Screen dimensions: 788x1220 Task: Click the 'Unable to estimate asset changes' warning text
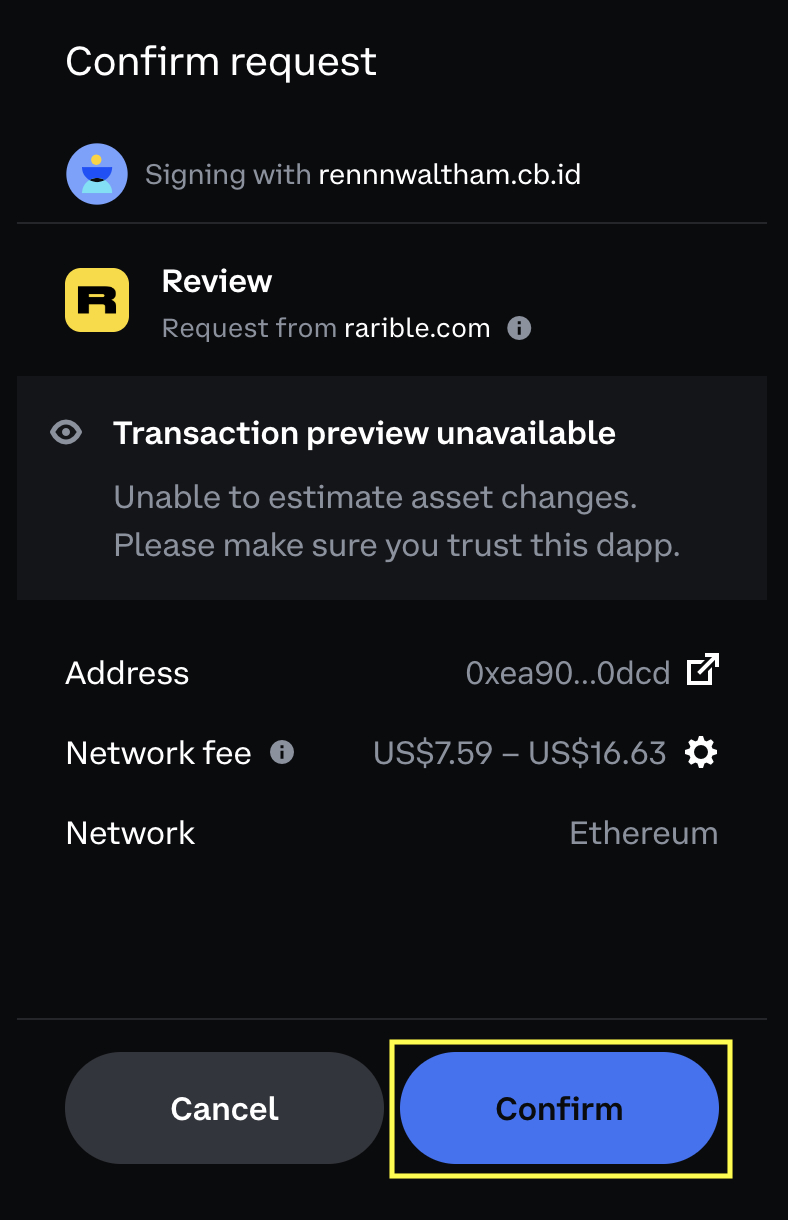pos(376,497)
